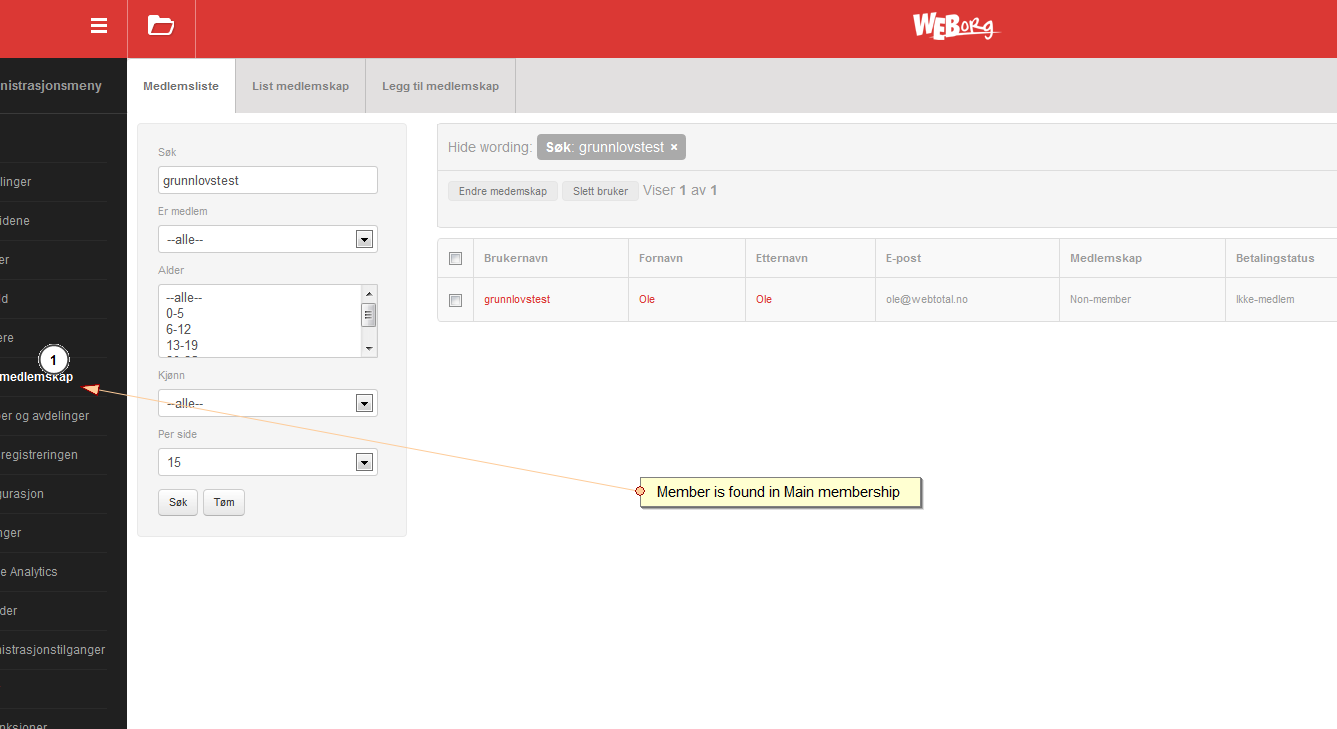Image resolution: width=1337 pixels, height=729 pixels.
Task: Click the Non-member cell
Action: tap(1100, 299)
